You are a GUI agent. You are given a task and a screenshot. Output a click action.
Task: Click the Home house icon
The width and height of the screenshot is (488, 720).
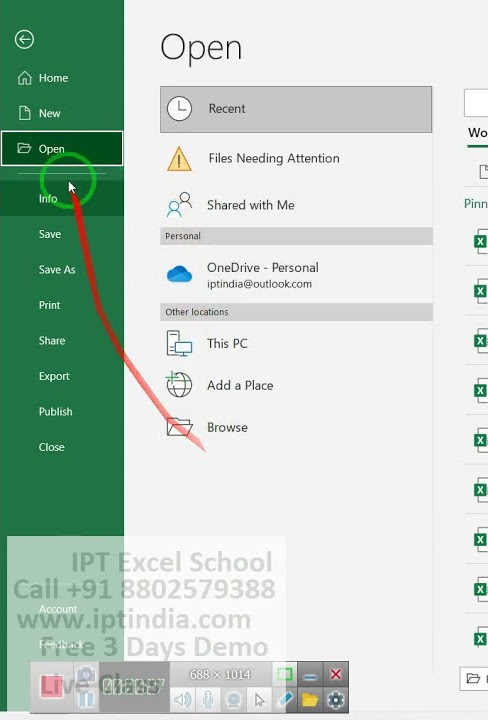tap(24, 78)
